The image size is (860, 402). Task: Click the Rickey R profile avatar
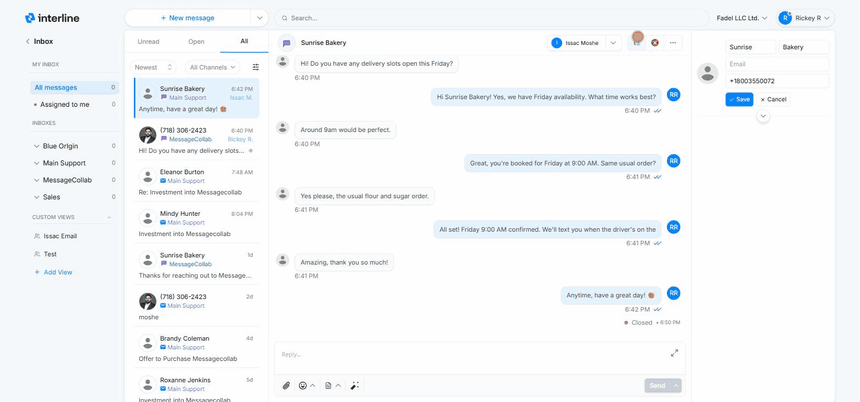(785, 18)
